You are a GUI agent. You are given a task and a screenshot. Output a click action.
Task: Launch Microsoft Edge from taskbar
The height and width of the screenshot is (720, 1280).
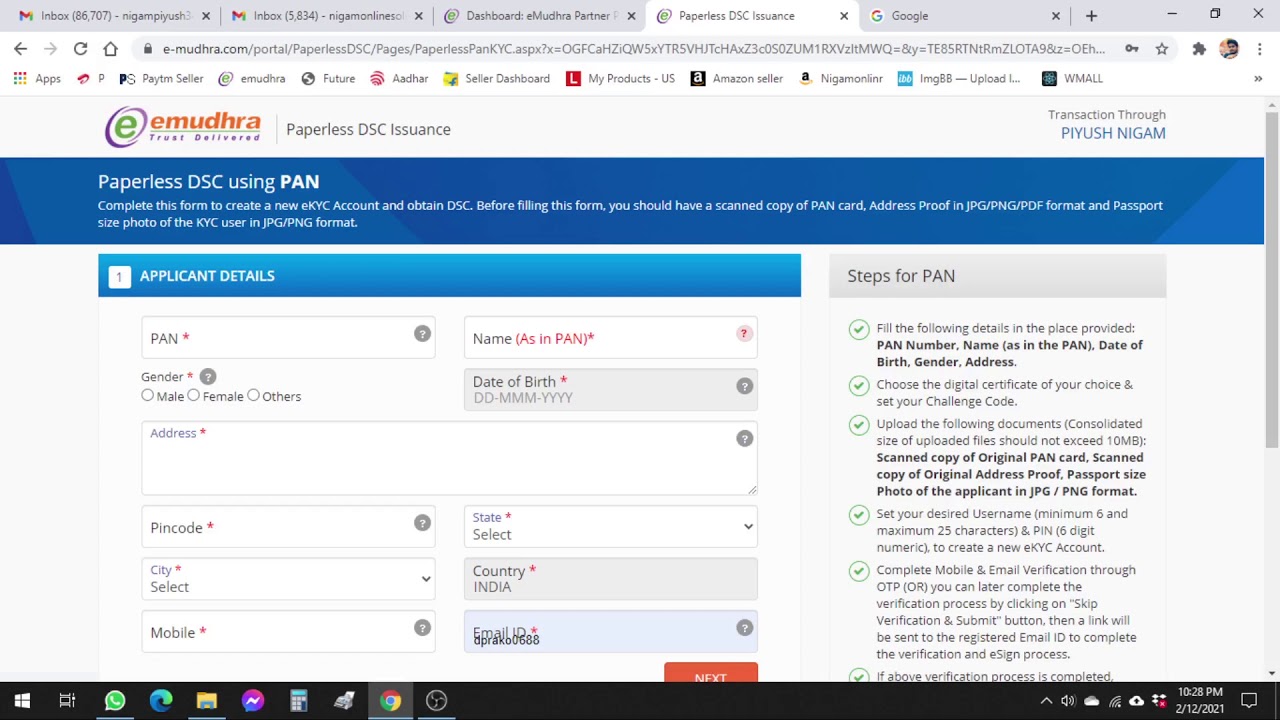click(x=161, y=701)
